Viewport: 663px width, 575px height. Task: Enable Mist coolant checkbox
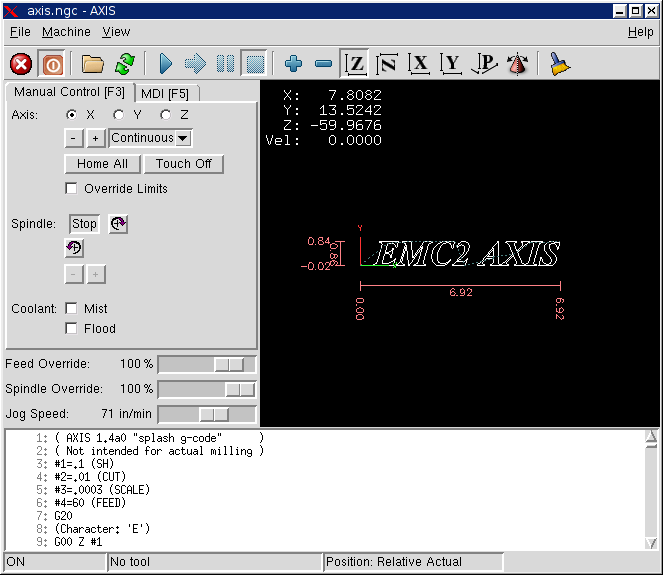(71, 308)
